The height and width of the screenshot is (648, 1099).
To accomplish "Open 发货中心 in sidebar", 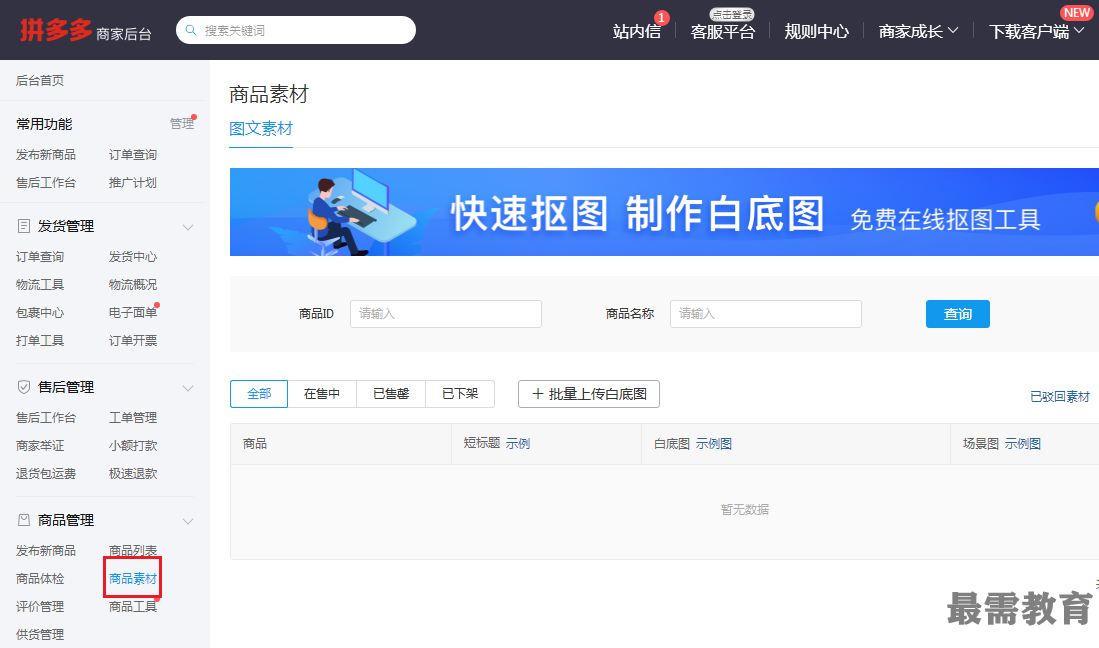I will pos(132,257).
